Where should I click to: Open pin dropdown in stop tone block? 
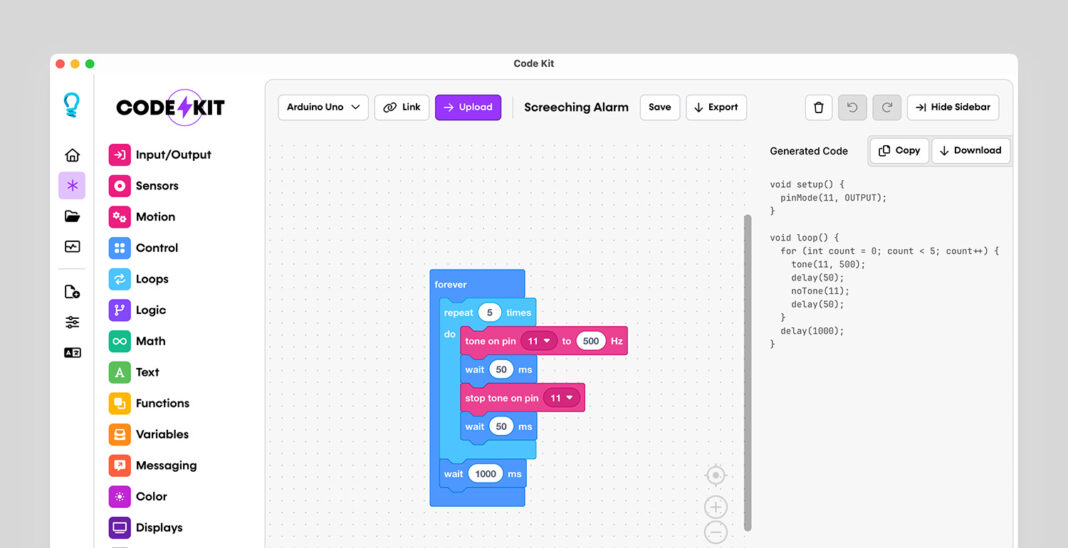pos(562,398)
